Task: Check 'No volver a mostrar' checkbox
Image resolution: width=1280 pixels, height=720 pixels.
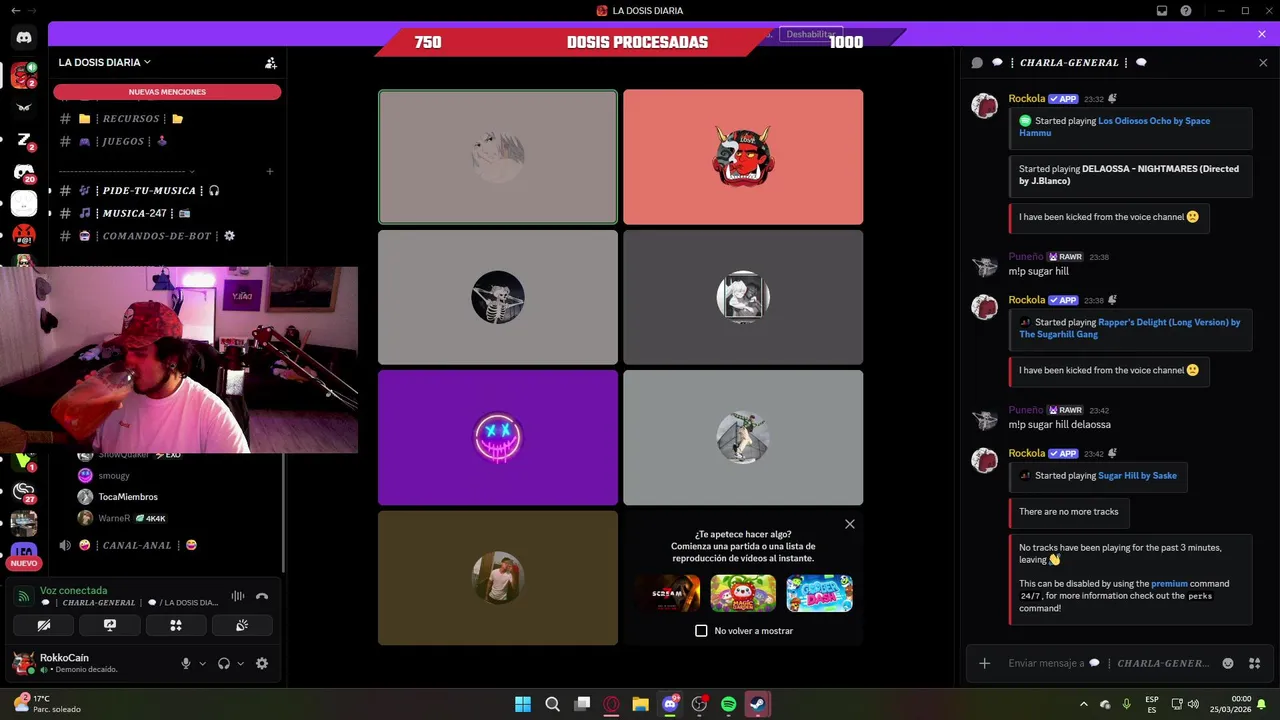Action: (x=701, y=631)
